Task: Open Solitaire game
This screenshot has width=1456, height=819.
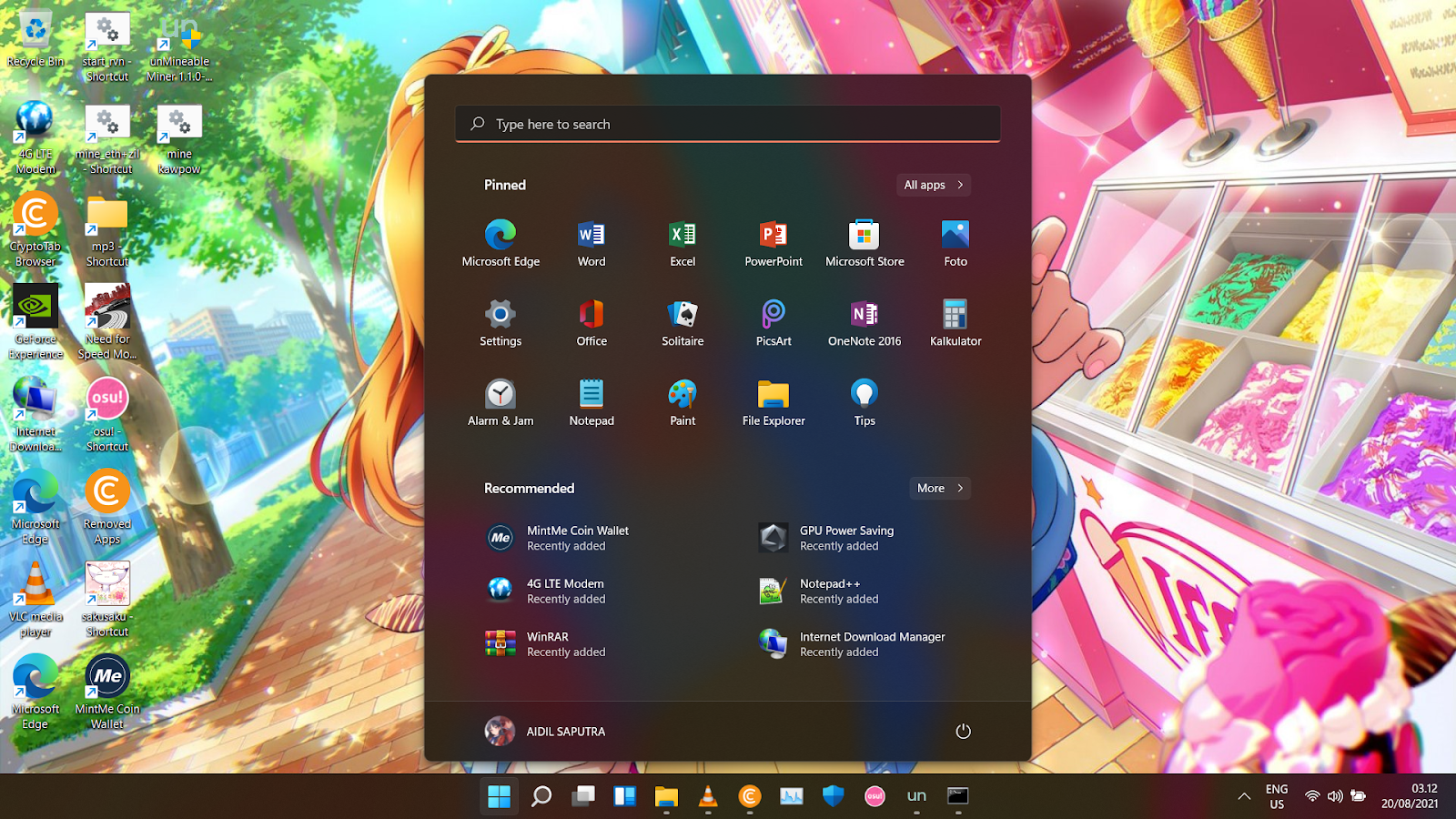Action: [x=682, y=323]
